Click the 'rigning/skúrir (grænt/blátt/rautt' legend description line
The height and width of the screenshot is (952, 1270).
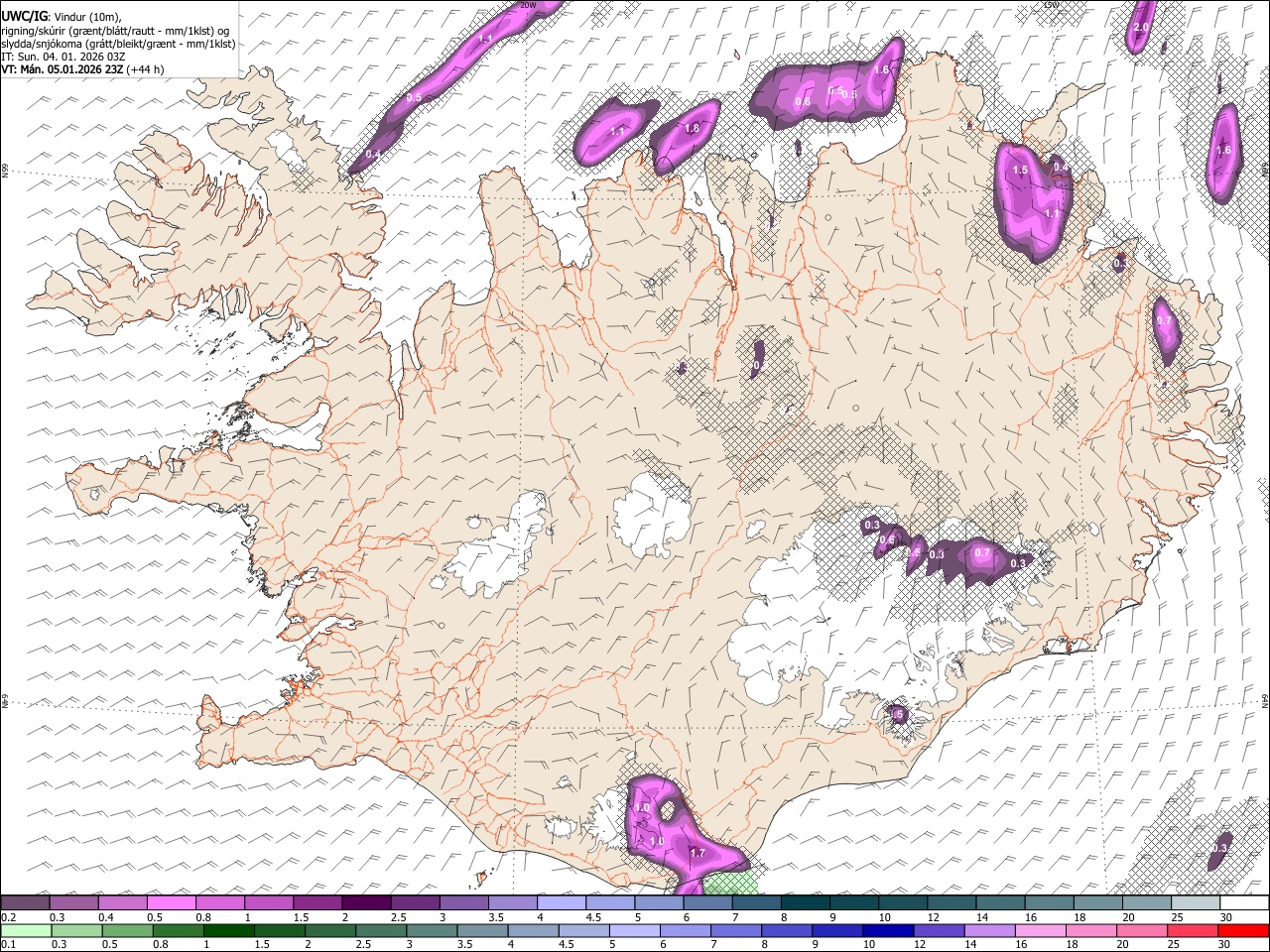coord(115,30)
